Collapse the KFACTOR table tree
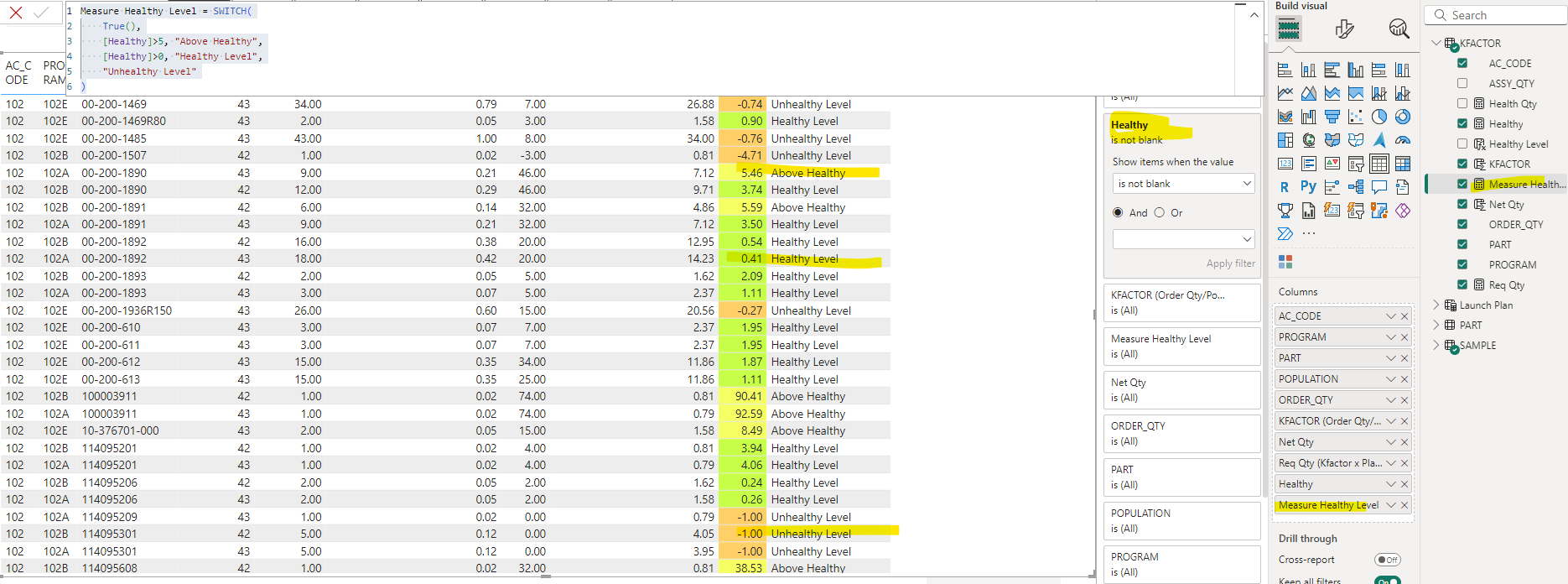This screenshot has height=584, width=1568. pyautogui.click(x=1436, y=43)
